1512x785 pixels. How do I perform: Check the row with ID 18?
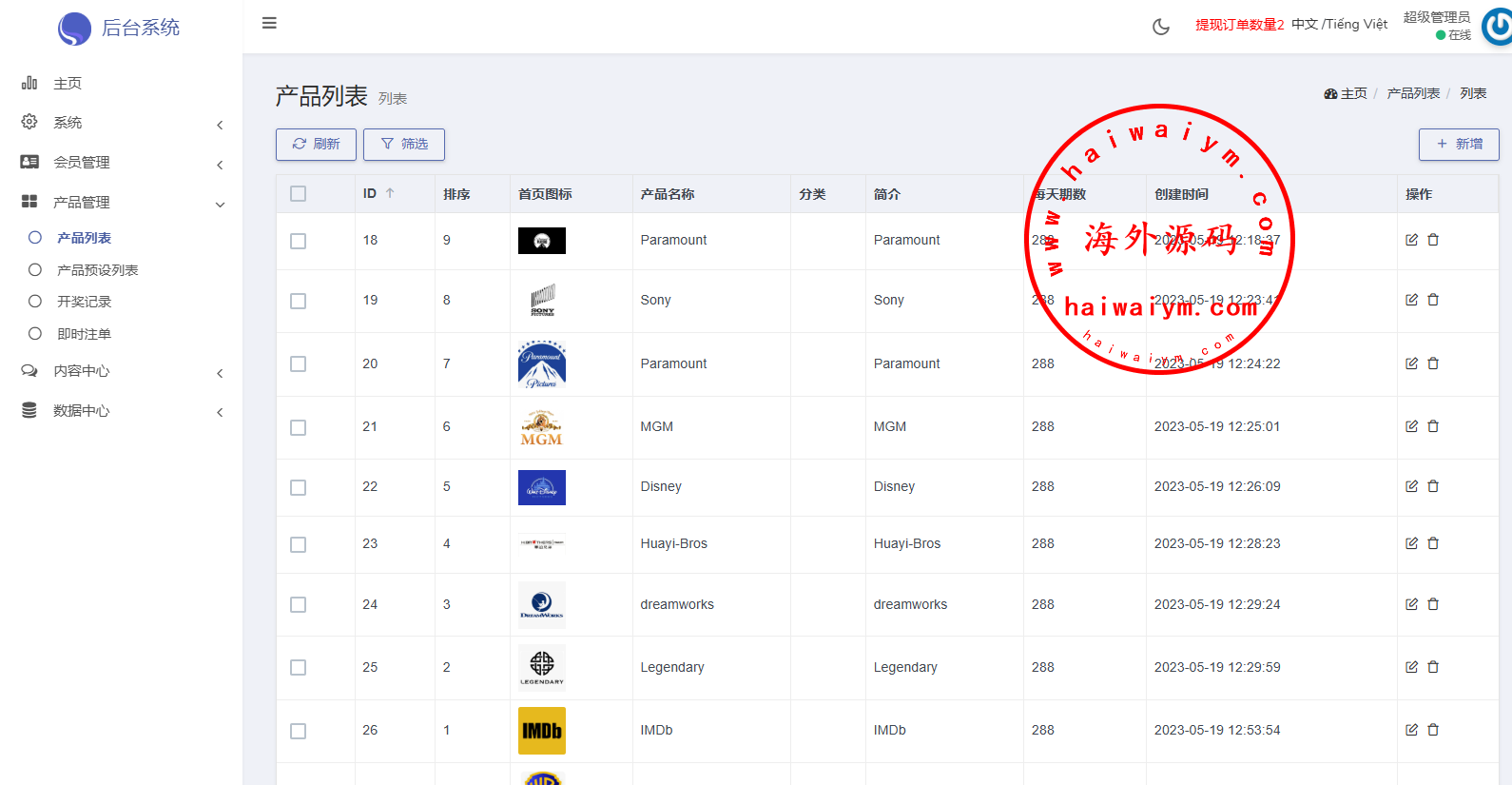pos(299,241)
